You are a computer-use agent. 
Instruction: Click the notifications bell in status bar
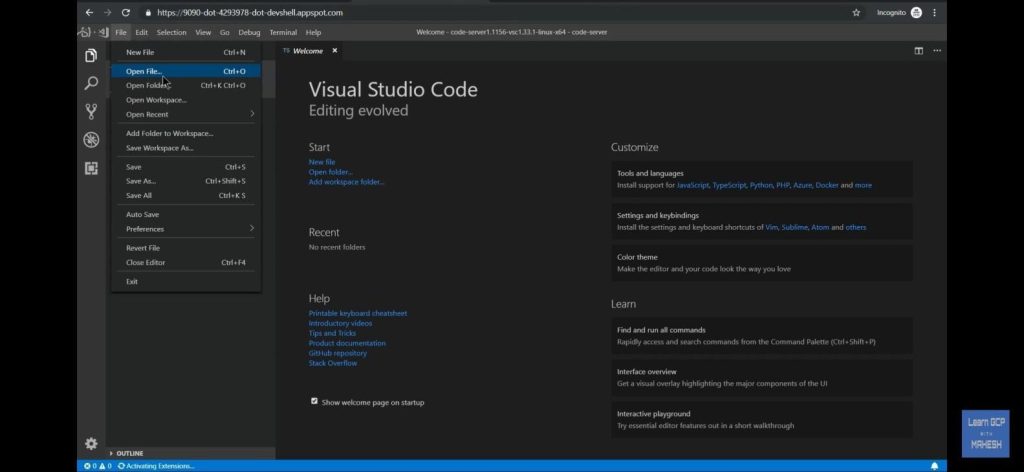(935, 466)
